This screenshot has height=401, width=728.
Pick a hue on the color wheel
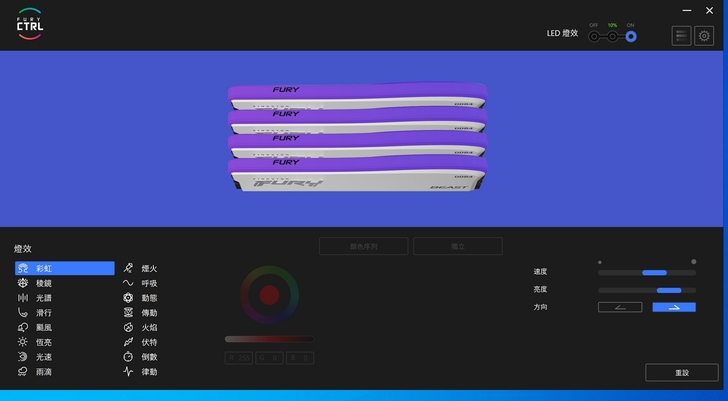tap(269, 295)
